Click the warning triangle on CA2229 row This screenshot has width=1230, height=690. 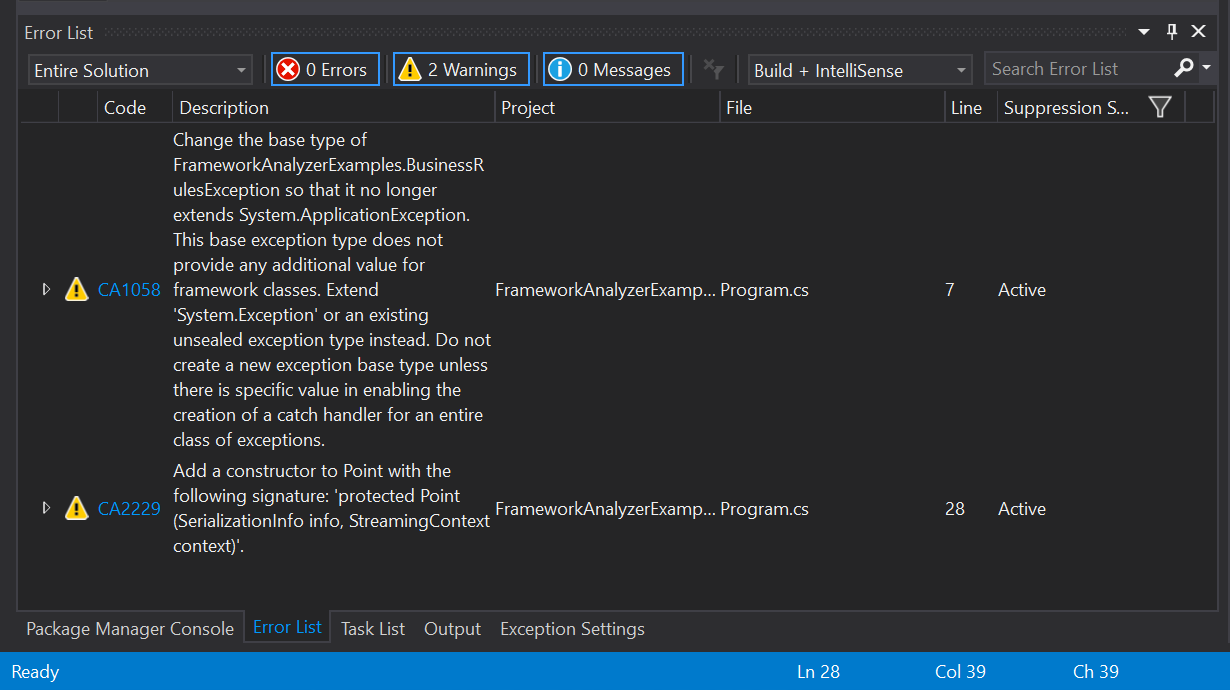point(76,508)
